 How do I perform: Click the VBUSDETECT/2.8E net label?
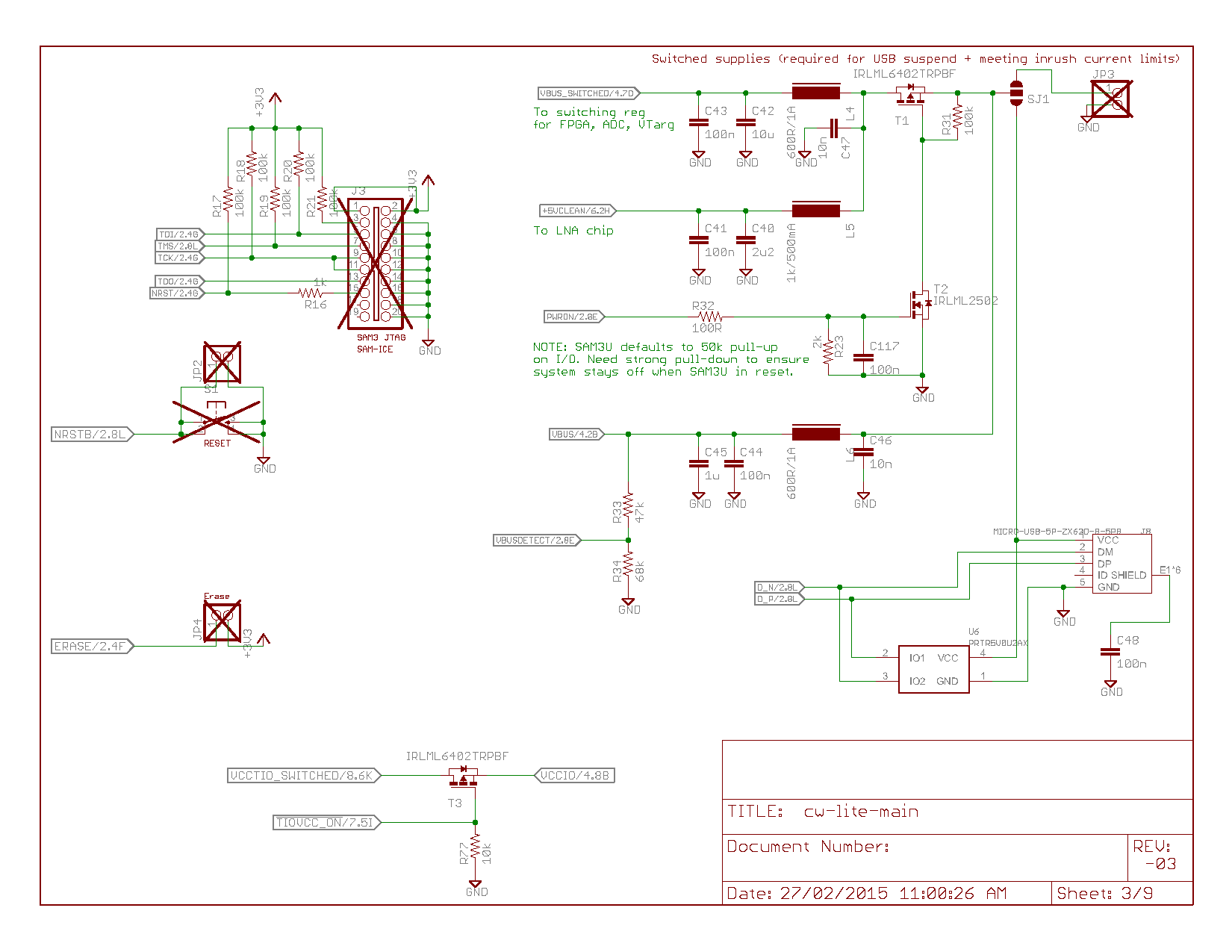click(537, 540)
